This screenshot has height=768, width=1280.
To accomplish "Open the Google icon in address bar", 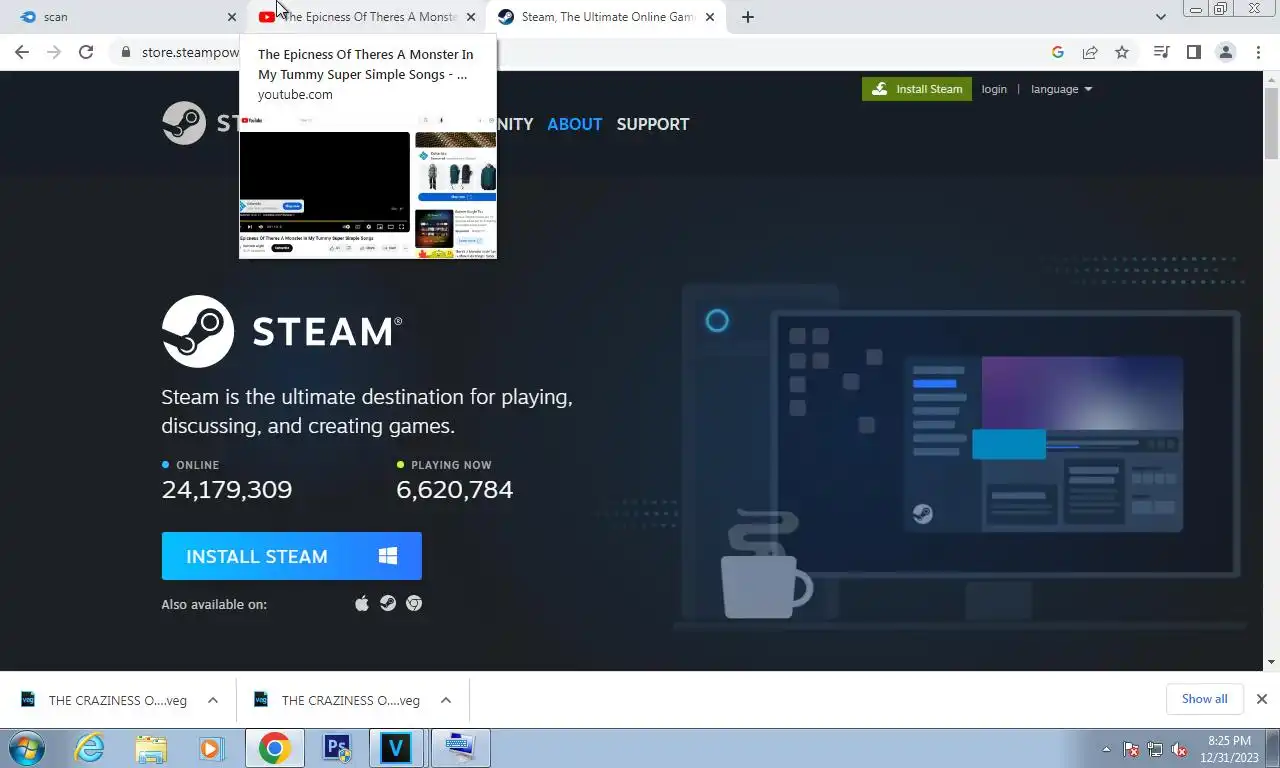I will (1058, 53).
